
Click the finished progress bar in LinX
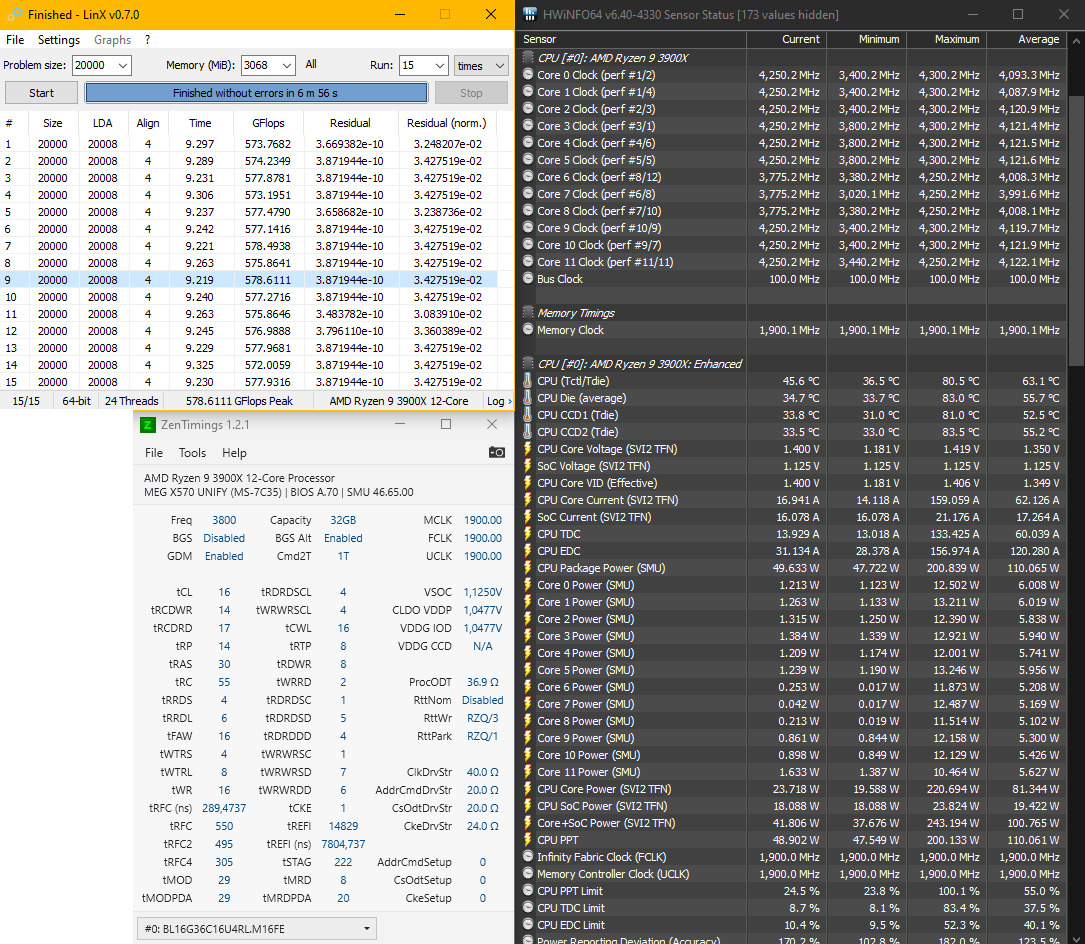pyautogui.click(x=255, y=93)
